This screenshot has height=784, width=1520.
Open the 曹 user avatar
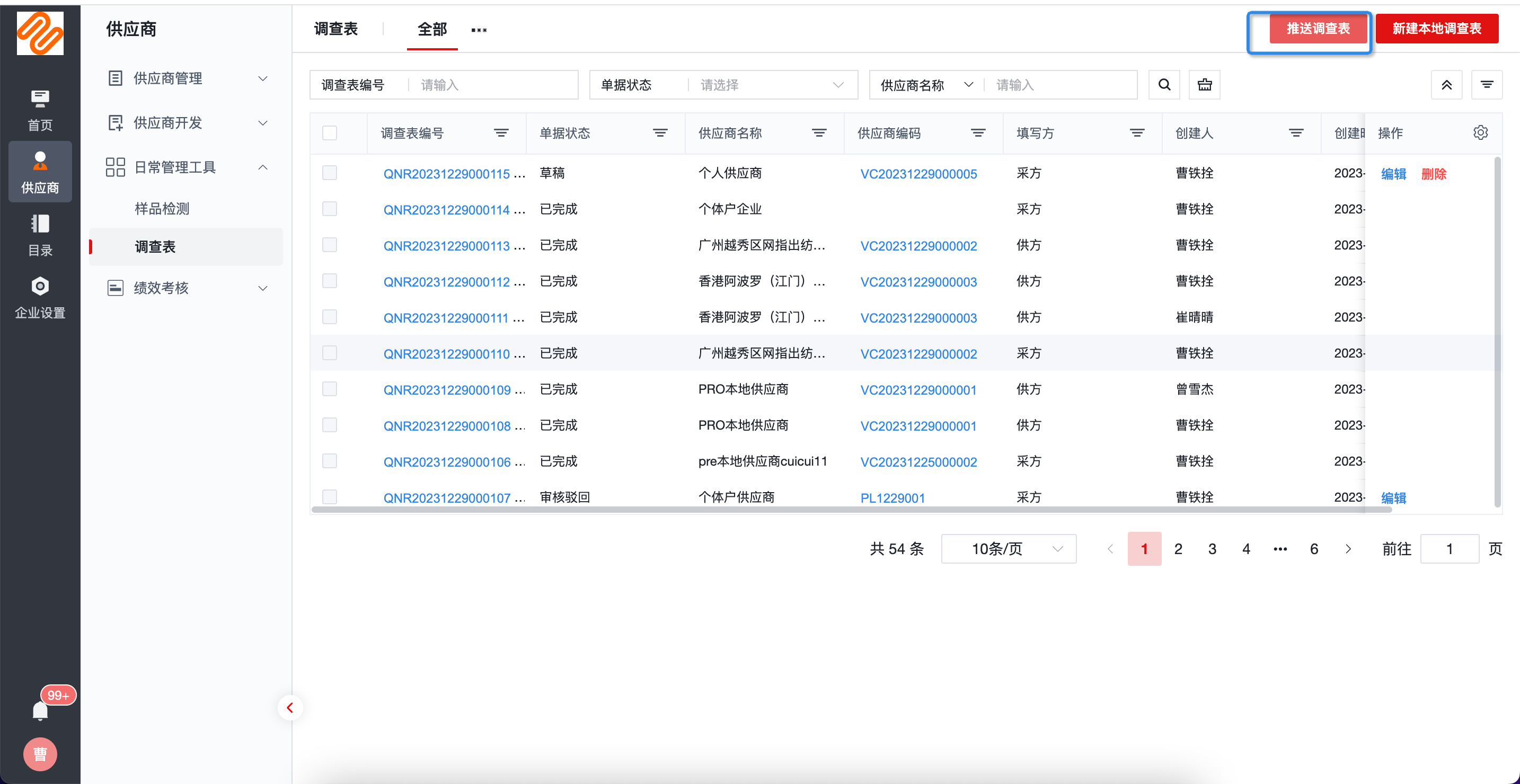click(40, 754)
